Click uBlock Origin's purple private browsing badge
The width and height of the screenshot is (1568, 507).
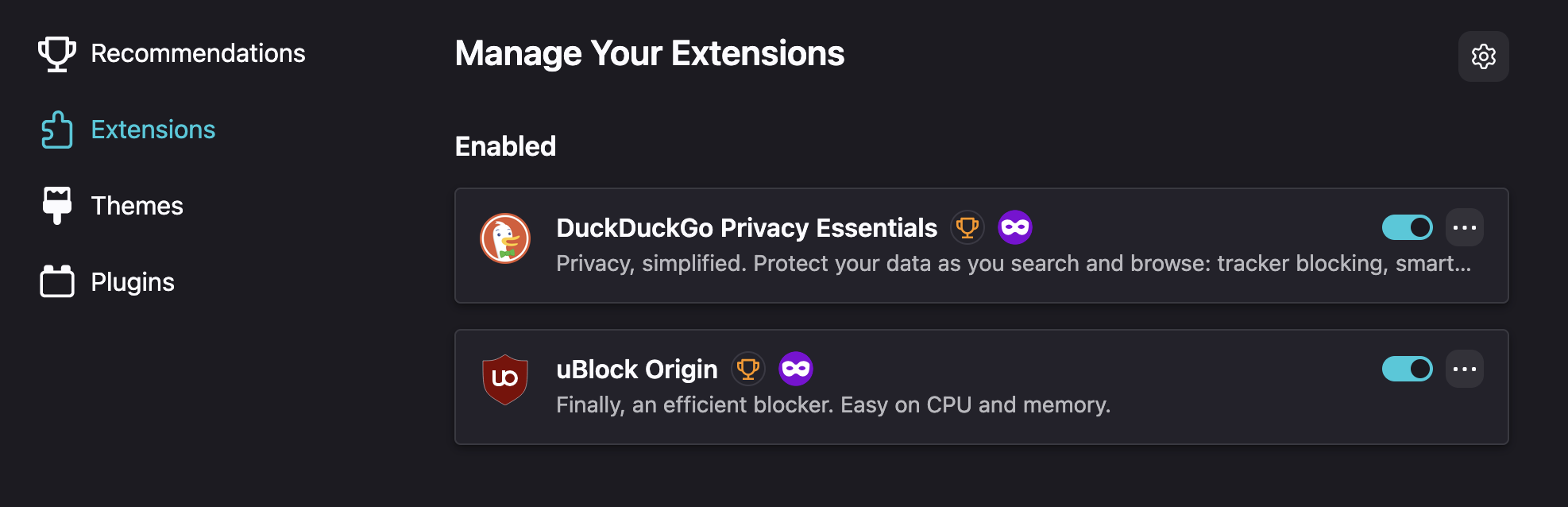[796, 369]
